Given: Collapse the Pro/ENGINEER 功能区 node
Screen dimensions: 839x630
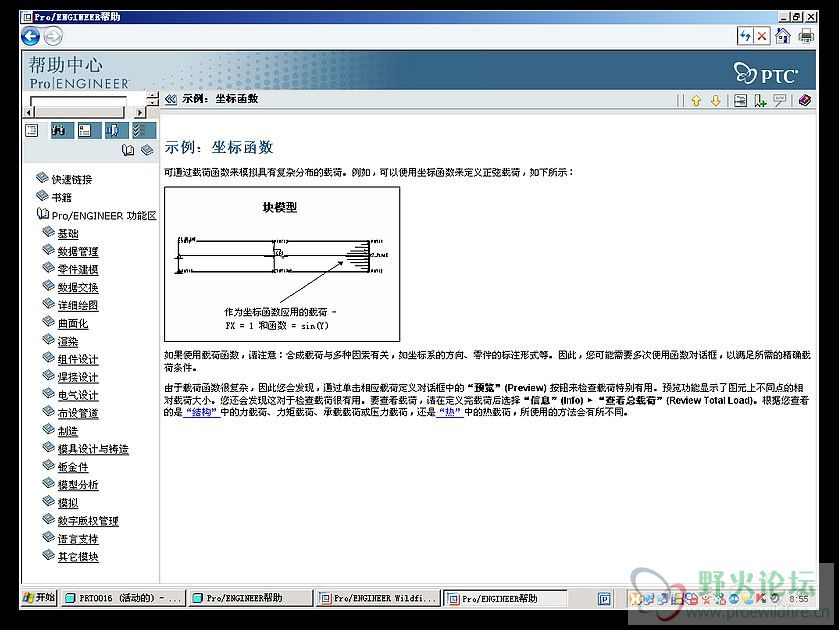Looking at the screenshot, I should 42,214.
